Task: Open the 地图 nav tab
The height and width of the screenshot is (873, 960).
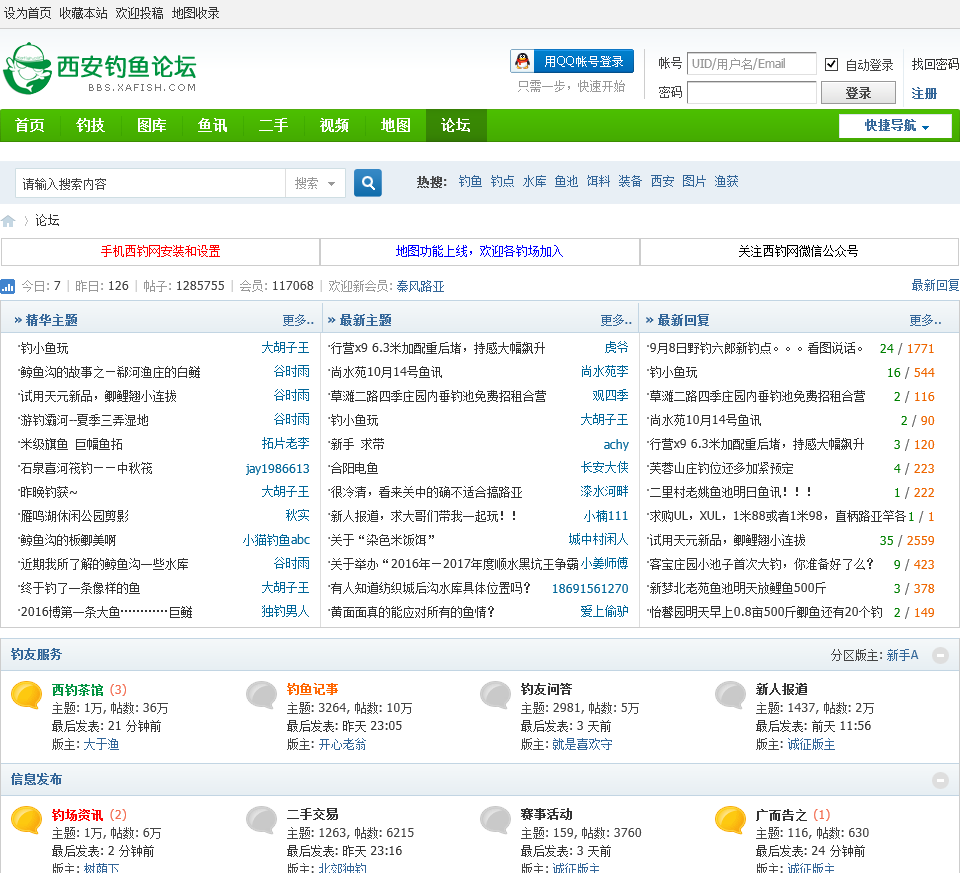Action: pos(395,126)
